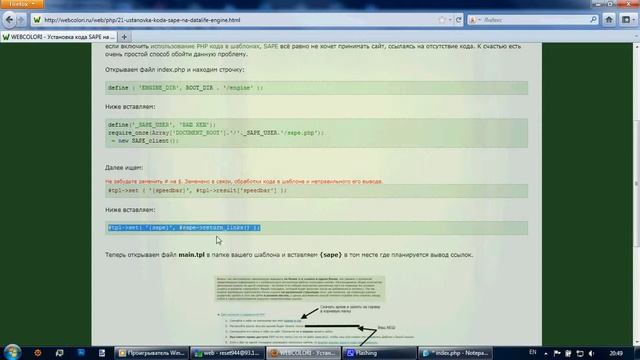Click the define ENGINE_DIR code line
Viewport: 640px width, 360px height.
186,88
